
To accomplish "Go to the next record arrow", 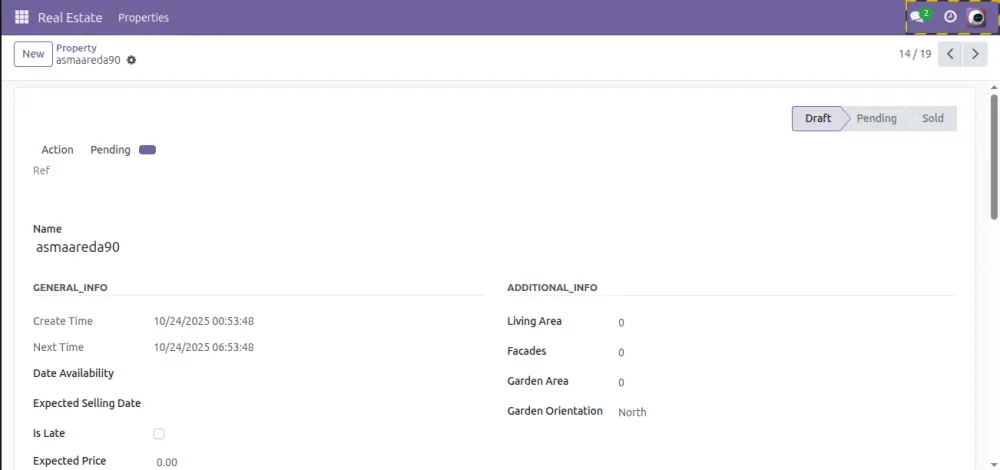I will 974,54.
